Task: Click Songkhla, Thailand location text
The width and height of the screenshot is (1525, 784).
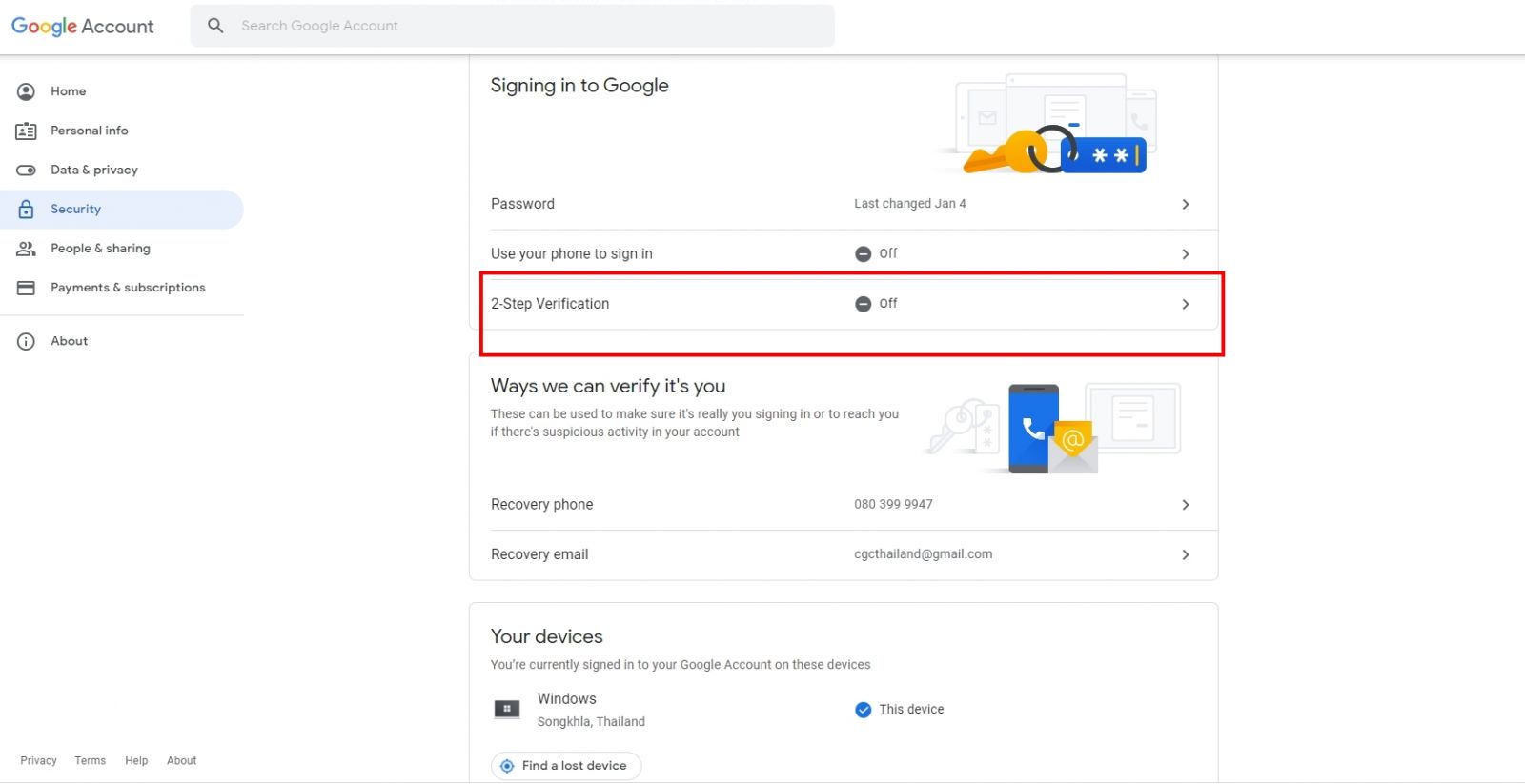Action: point(591,722)
